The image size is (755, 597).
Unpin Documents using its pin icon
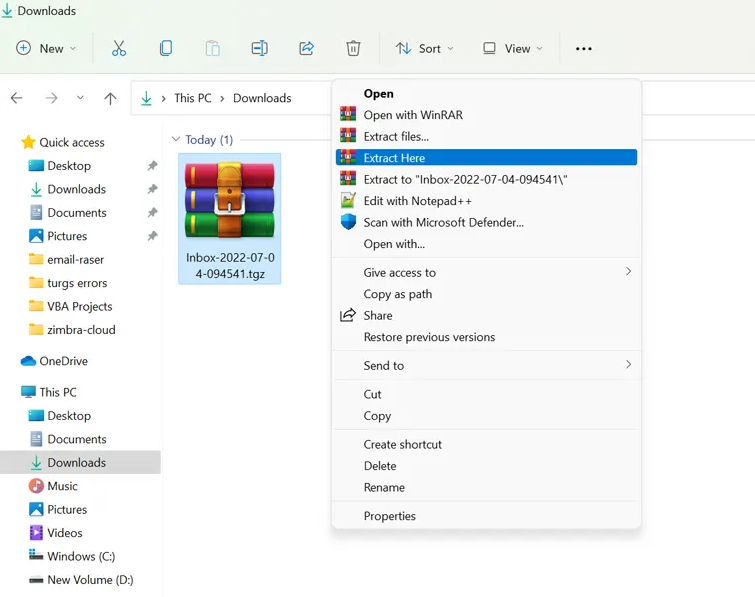152,212
